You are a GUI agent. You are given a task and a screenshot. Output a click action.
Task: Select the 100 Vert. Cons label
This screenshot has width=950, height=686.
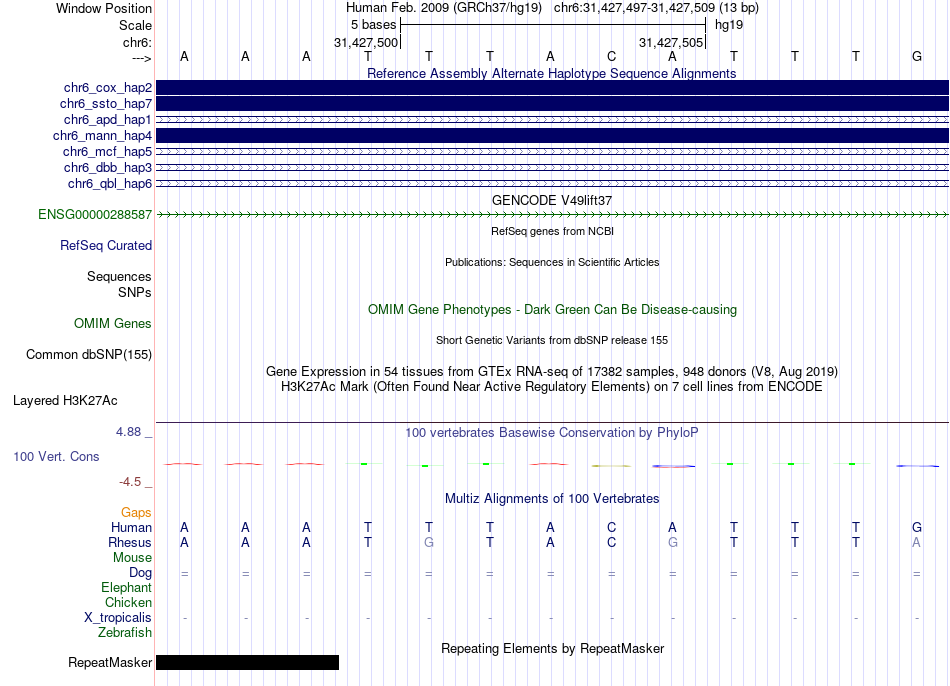pos(56,456)
